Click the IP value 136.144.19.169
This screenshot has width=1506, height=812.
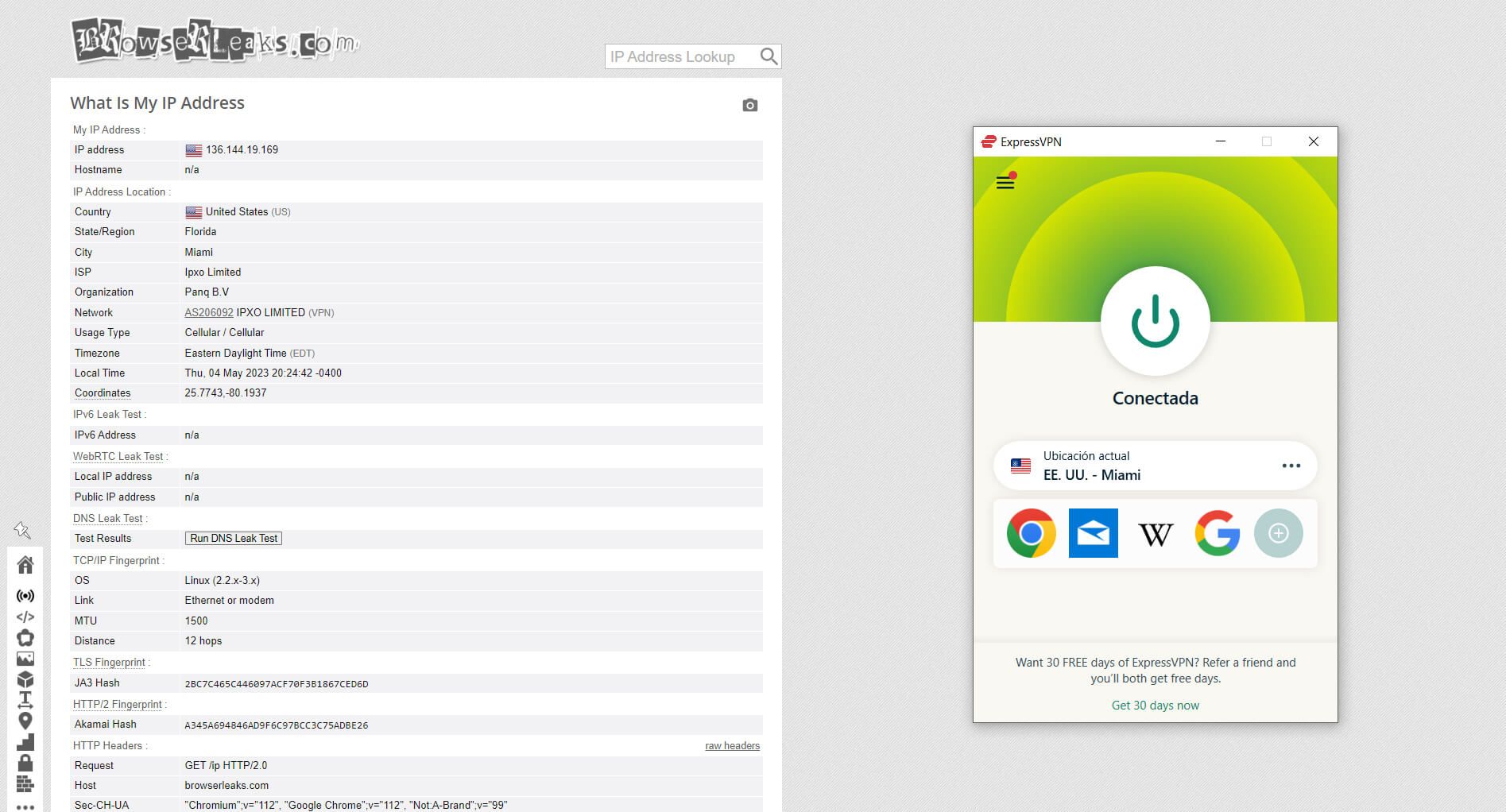(242, 149)
